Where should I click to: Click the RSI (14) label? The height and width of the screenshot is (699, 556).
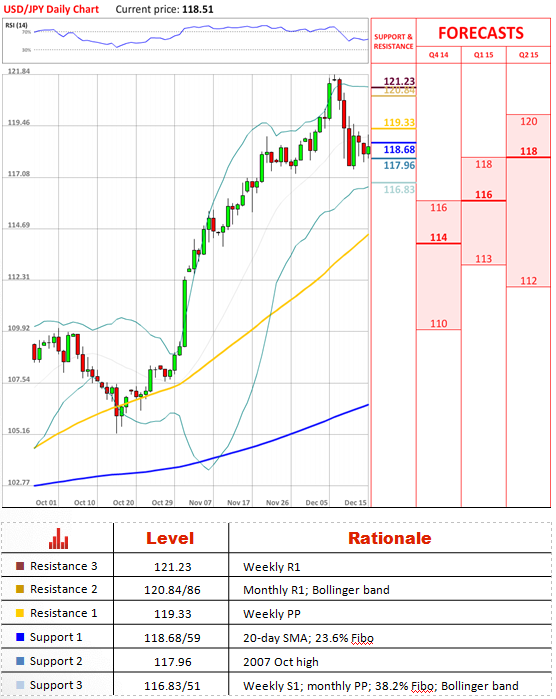coord(16,25)
